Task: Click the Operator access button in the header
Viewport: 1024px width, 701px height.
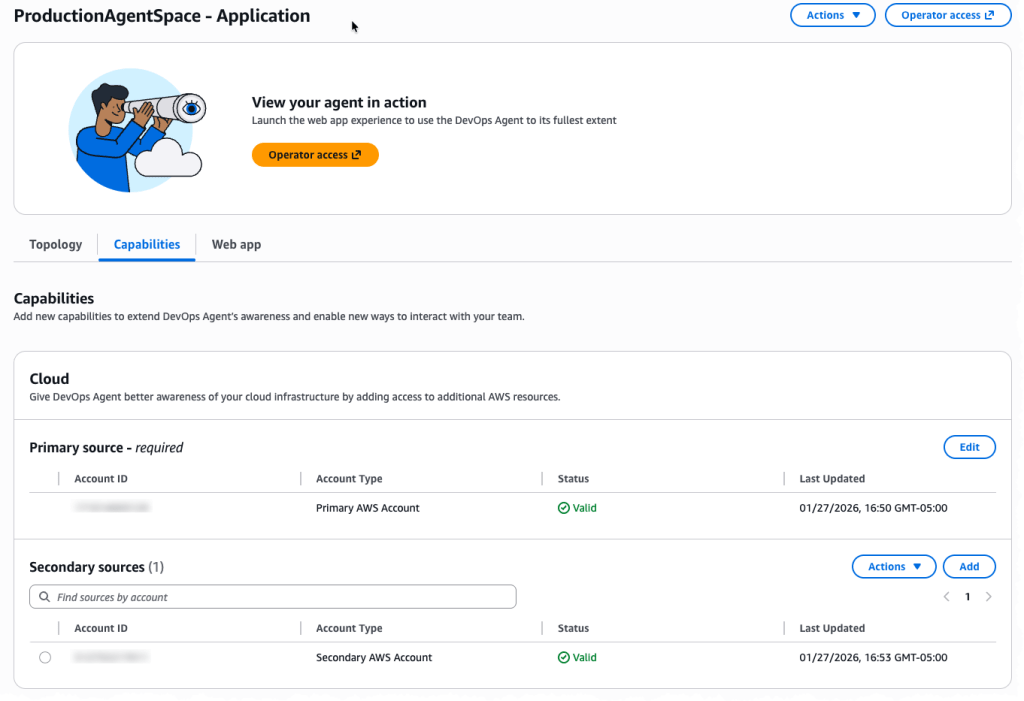Action: tap(947, 15)
